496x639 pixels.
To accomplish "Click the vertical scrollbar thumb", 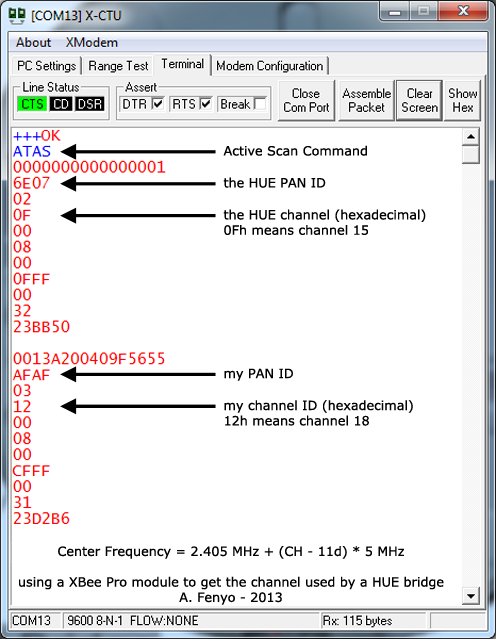I will tap(471, 154).
